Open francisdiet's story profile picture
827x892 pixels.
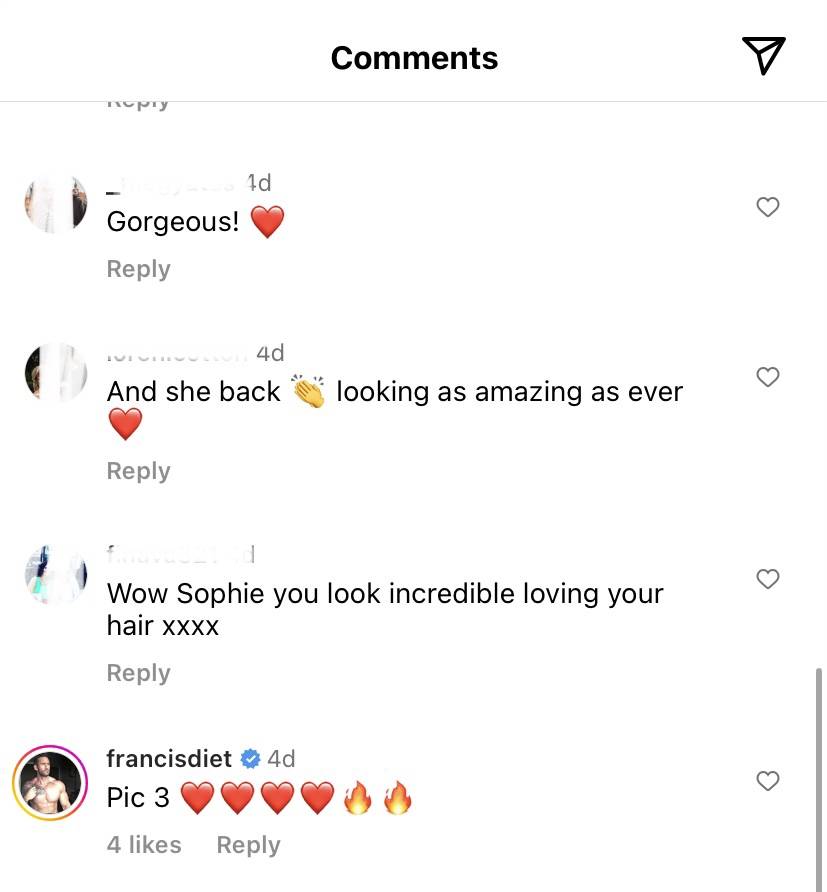click(50, 782)
